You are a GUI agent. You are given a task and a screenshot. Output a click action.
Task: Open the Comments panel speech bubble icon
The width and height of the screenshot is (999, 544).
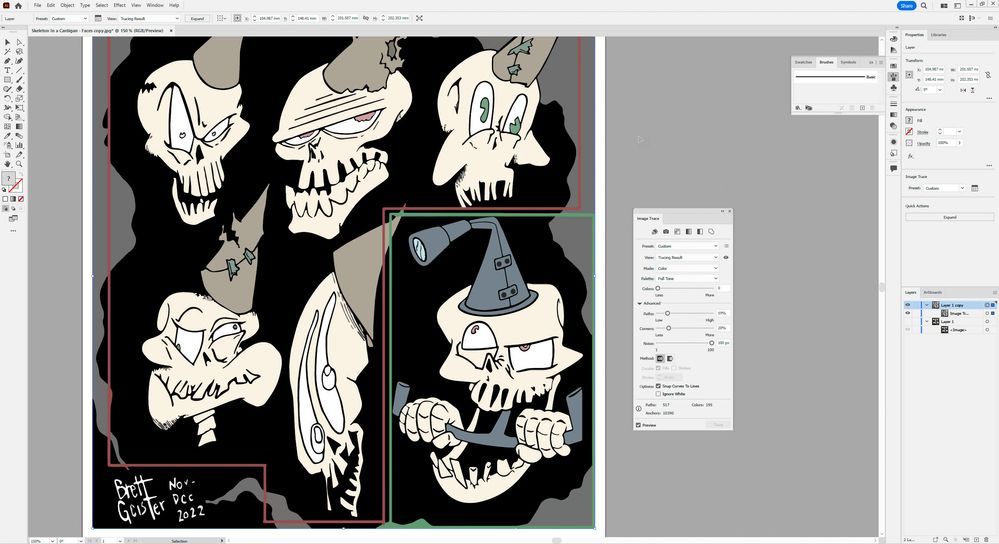coord(893,168)
